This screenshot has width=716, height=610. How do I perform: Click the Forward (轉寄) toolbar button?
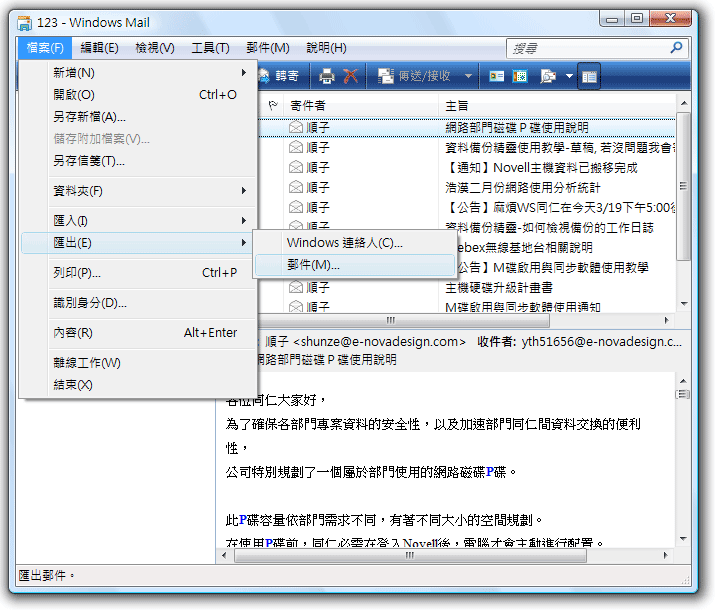click(279, 76)
